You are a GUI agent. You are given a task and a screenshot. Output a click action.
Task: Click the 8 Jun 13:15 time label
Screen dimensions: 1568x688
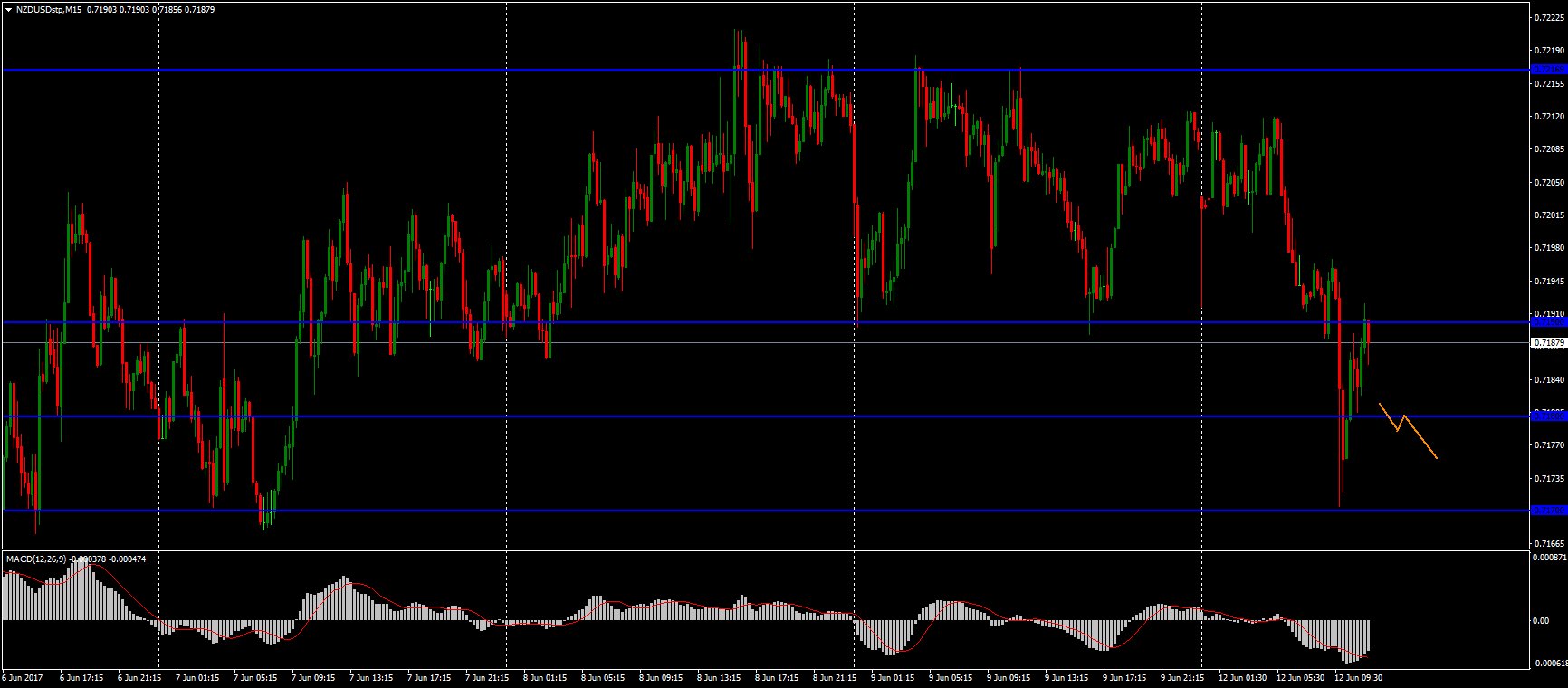coord(719,677)
